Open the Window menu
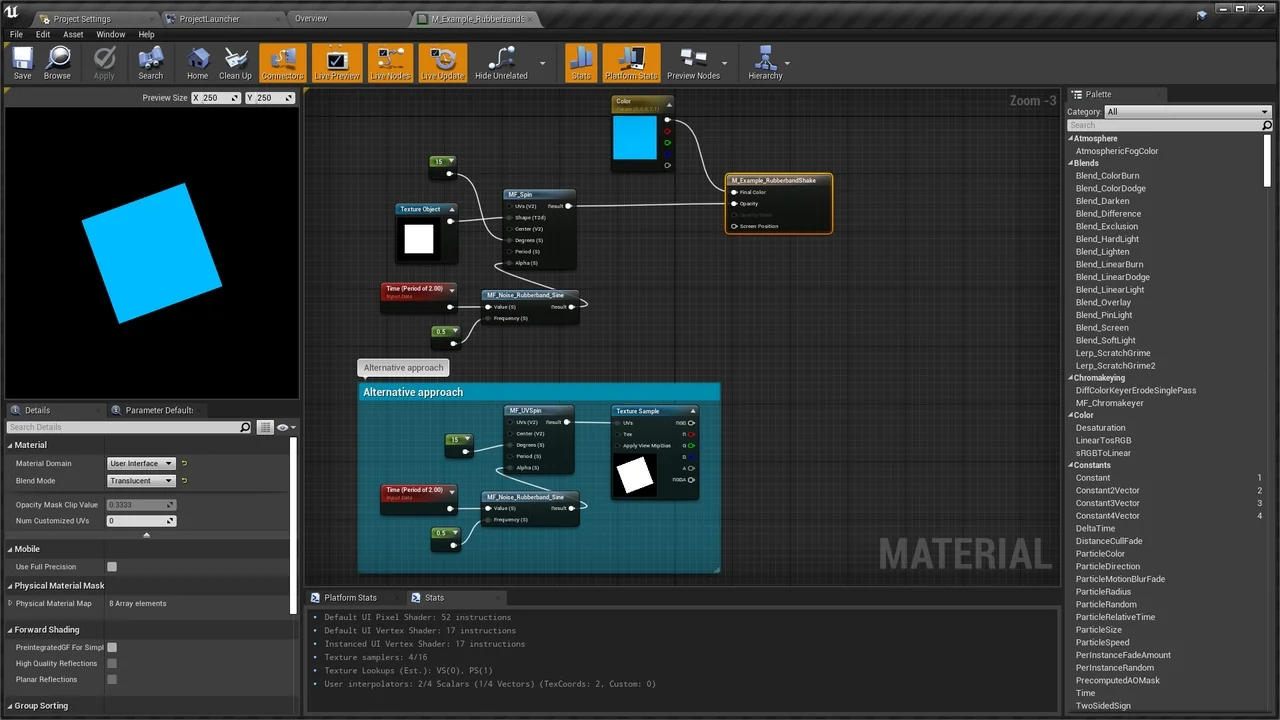The image size is (1280, 720). [x=110, y=33]
